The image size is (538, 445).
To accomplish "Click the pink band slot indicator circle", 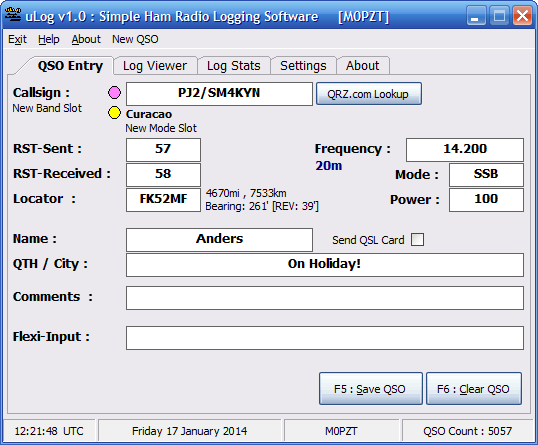I will [114, 92].
